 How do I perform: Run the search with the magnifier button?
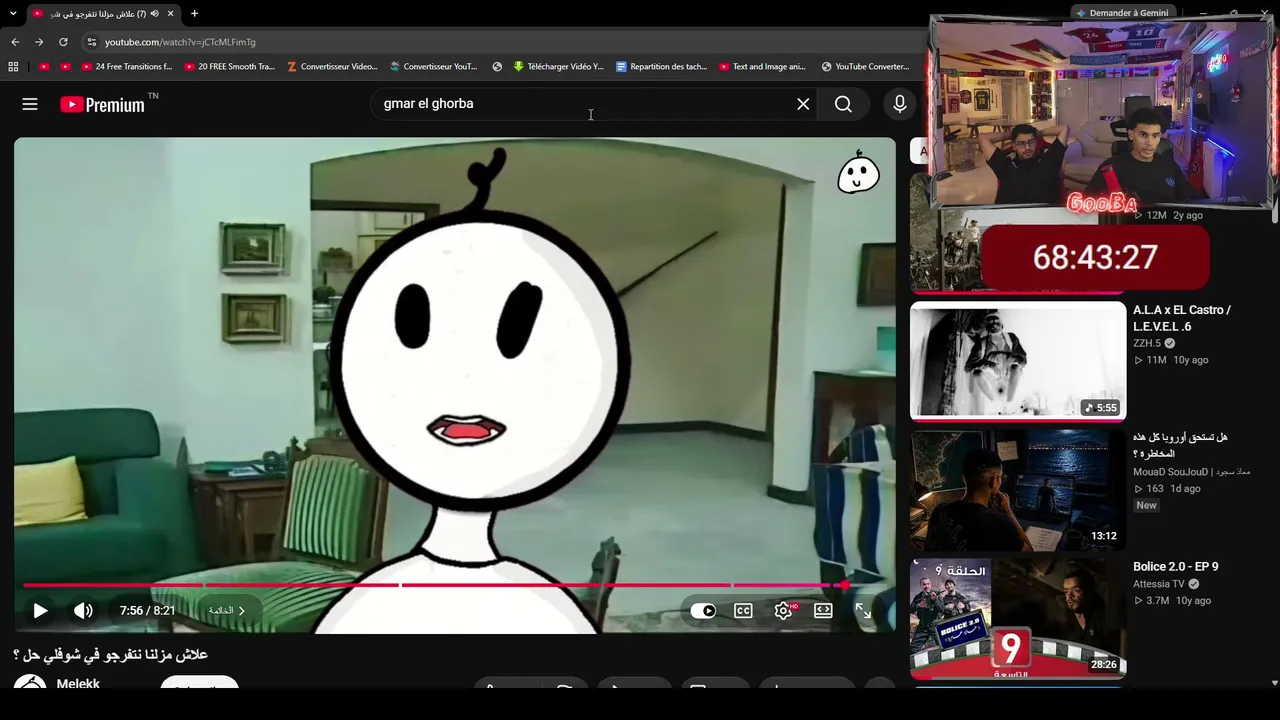(x=843, y=104)
